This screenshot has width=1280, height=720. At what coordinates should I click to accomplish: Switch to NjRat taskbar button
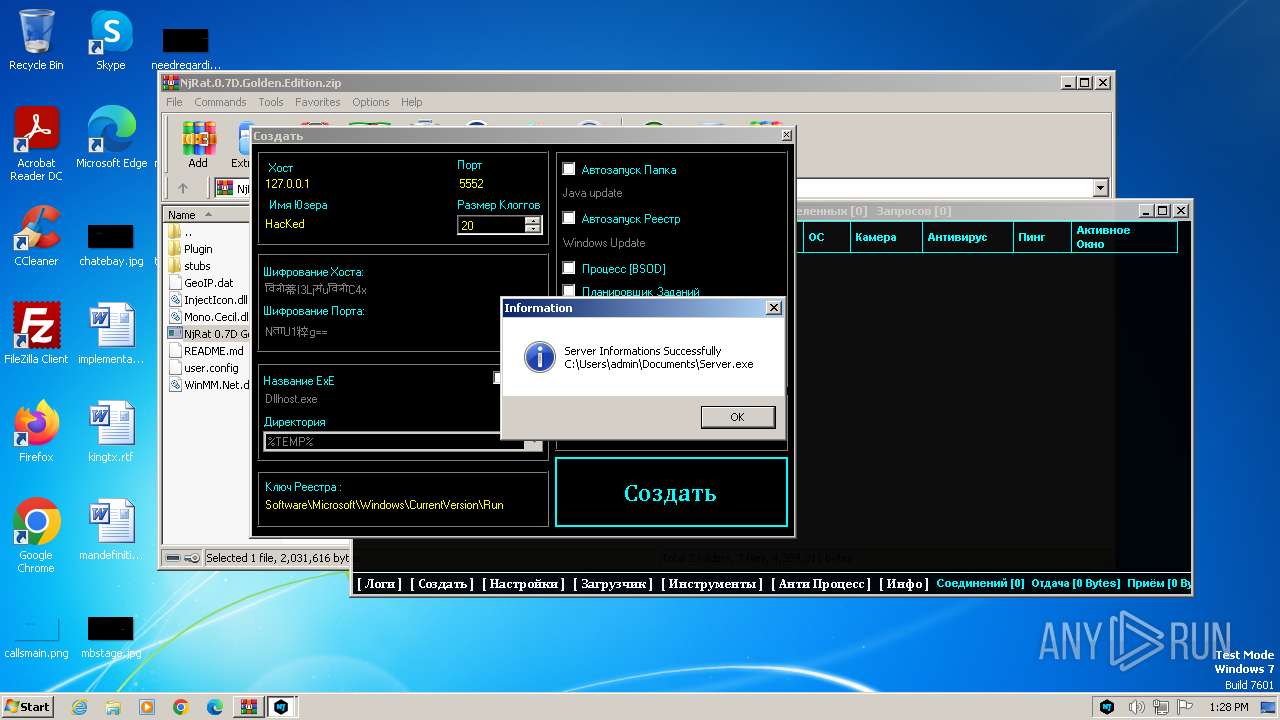coord(282,707)
